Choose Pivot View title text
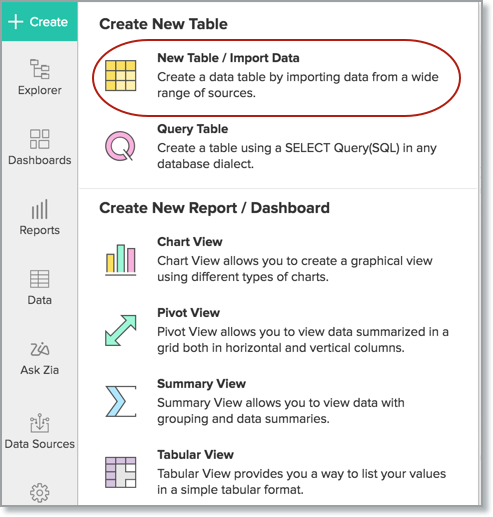This screenshot has width=493, height=517. coord(188,313)
